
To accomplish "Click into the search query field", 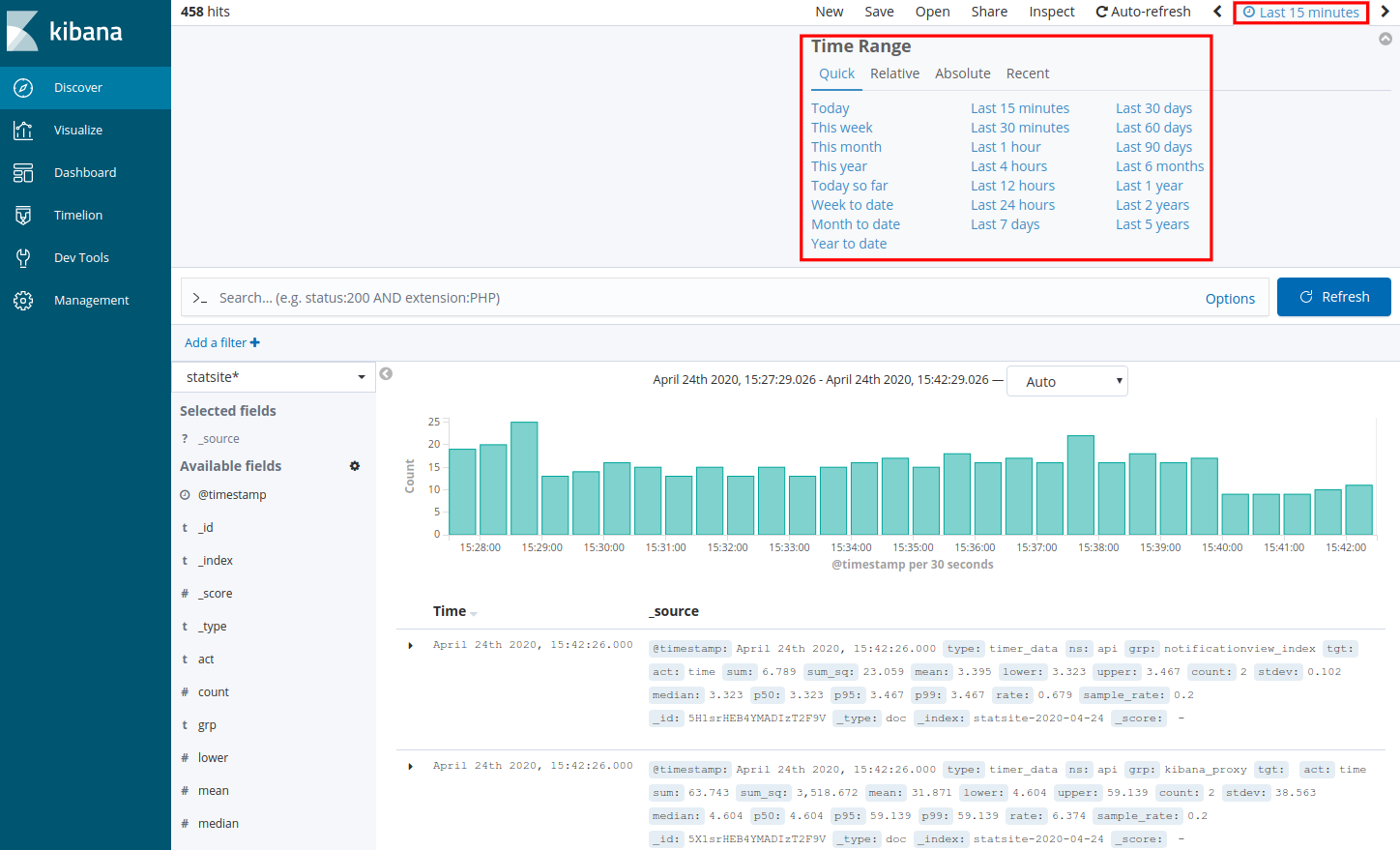I will tap(696, 298).
